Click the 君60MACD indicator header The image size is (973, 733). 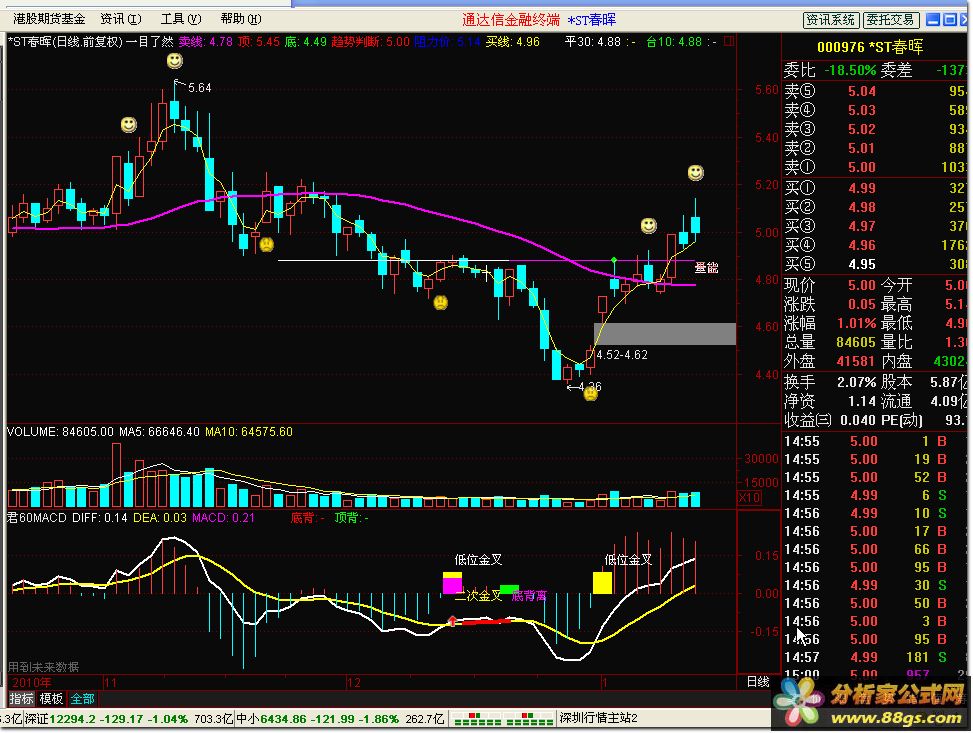[36, 518]
